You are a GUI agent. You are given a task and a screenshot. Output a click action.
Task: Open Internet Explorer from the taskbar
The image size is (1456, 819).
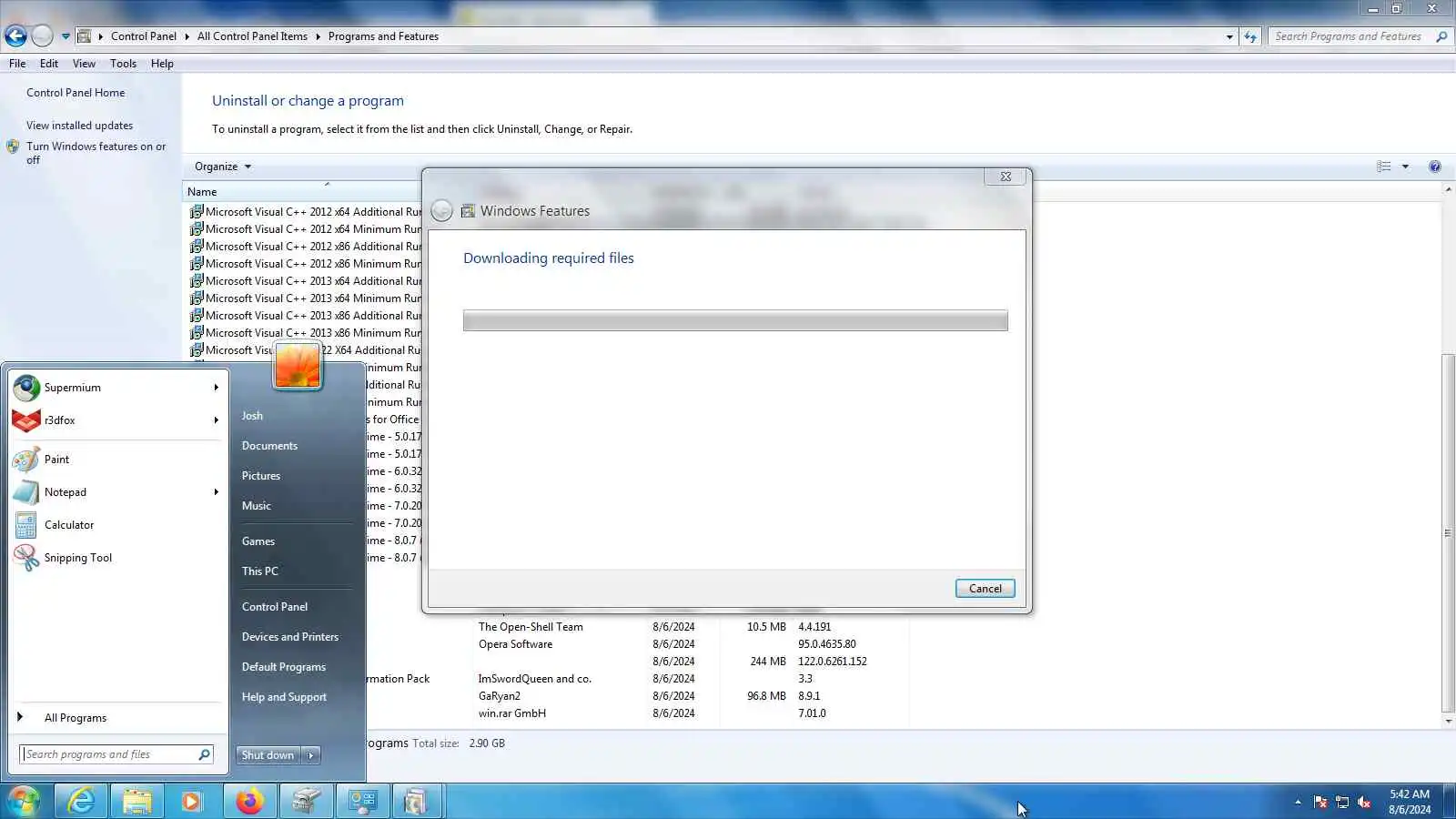pyautogui.click(x=81, y=801)
